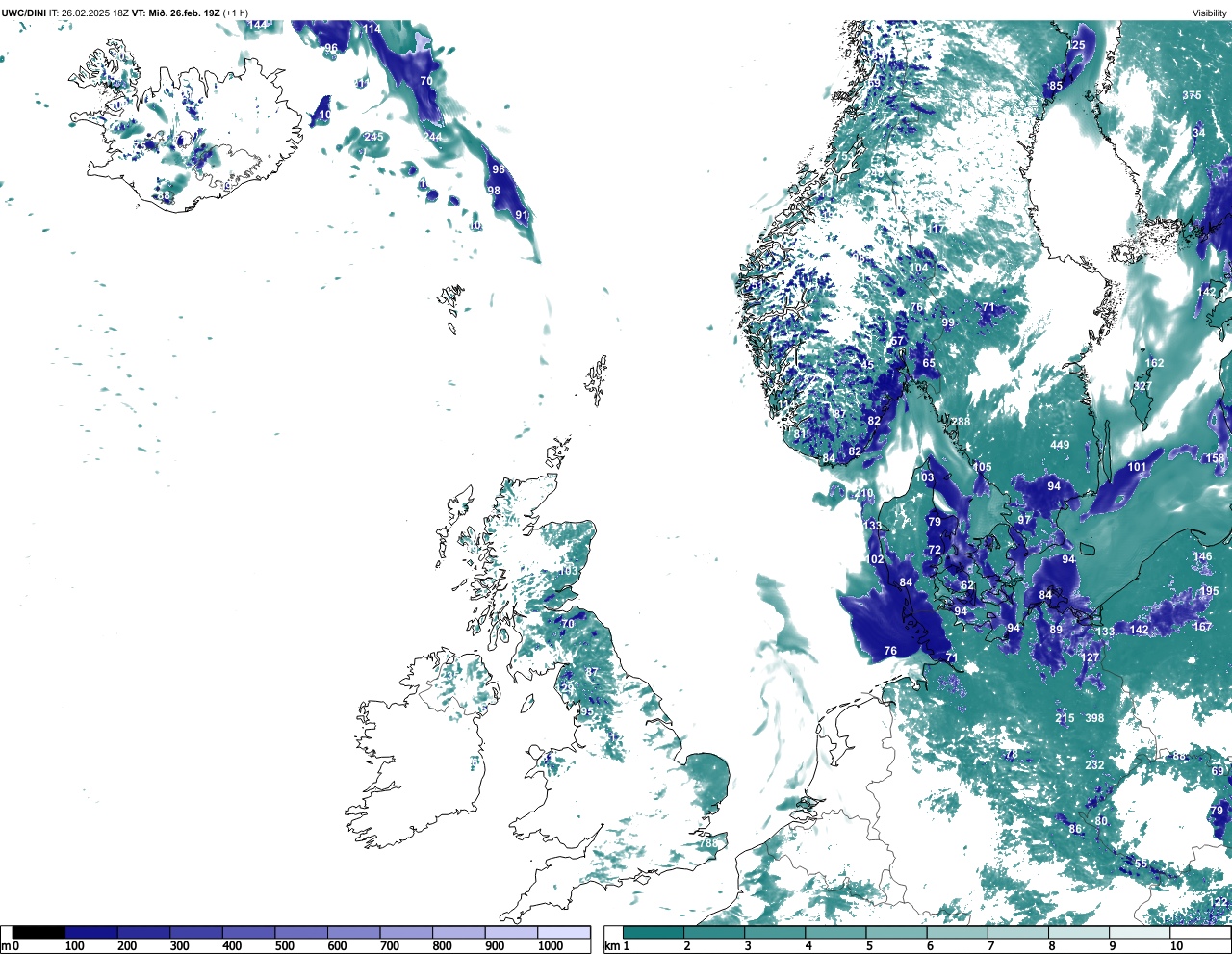
Task: Click the '105' value north of Zealand
Action: pyautogui.click(x=982, y=467)
